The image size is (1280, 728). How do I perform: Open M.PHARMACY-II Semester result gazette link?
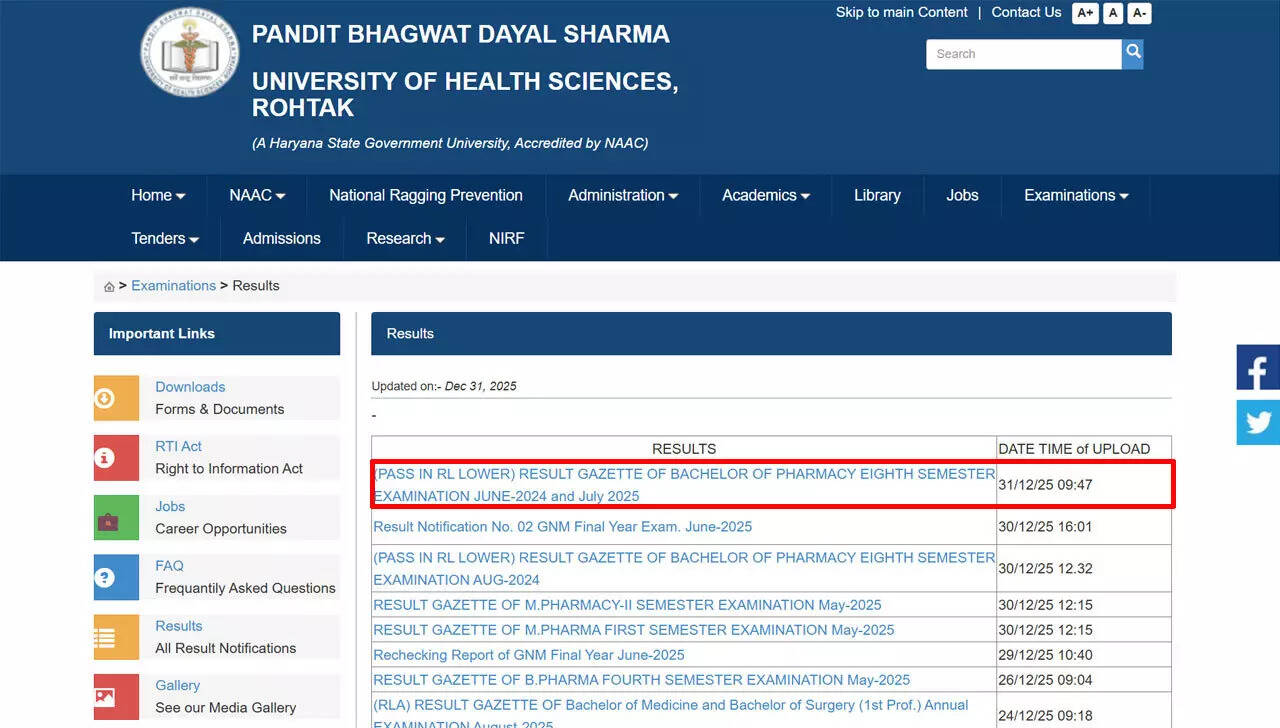tap(627, 605)
